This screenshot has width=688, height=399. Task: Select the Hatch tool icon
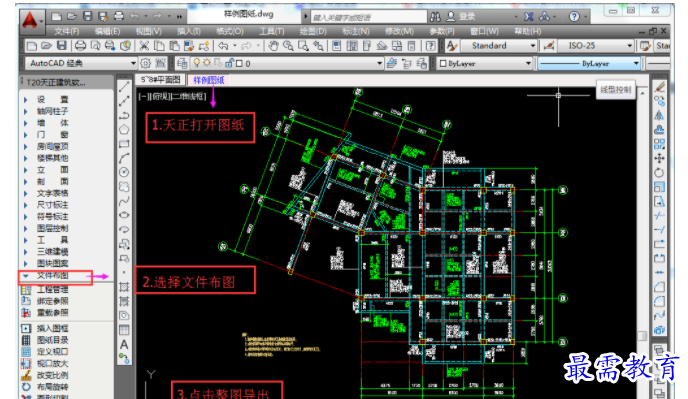pyautogui.click(x=124, y=288)
